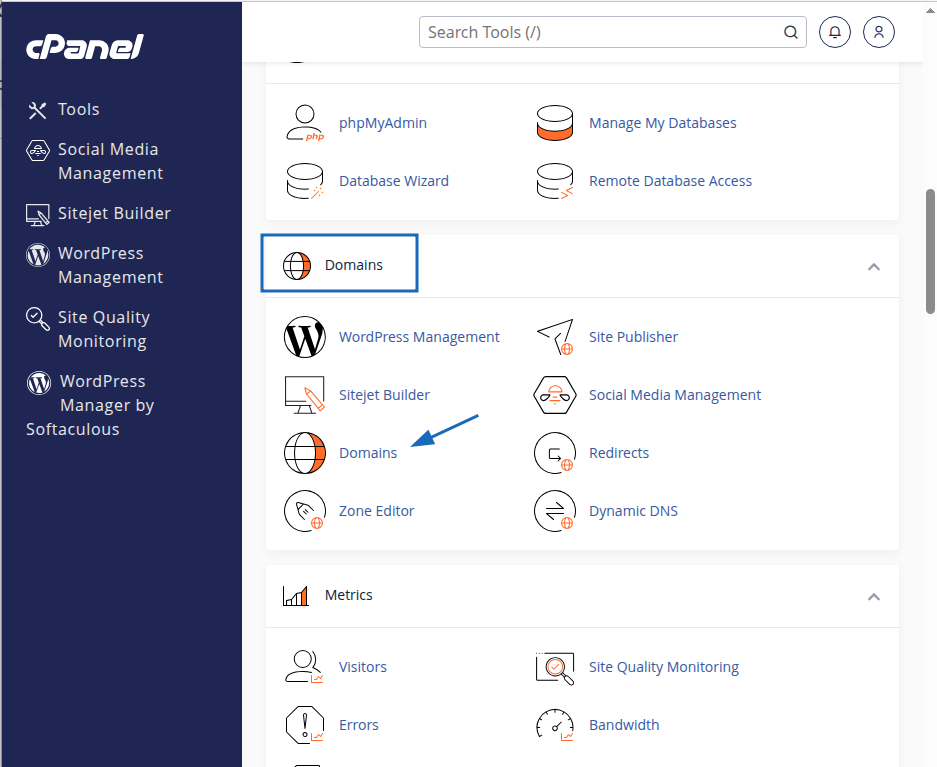Click the Site Publisher paper plane icon
Image resolution: width=937 pixels, height=767 pixels.
pos(555,337)
